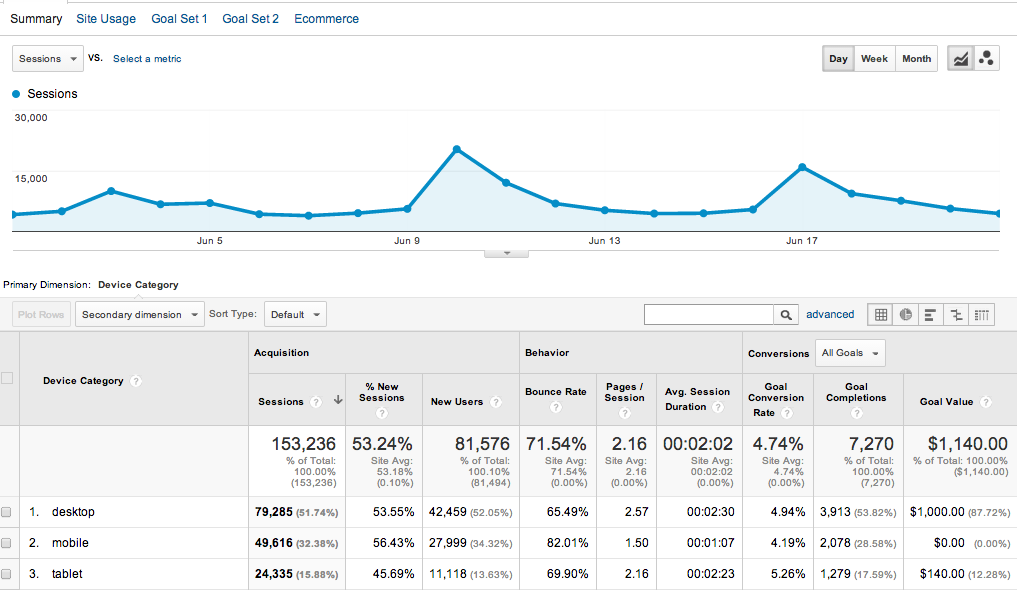Switch to pie chart percentage view
This screenshot has height=590, width=1017.
point(906,314)
